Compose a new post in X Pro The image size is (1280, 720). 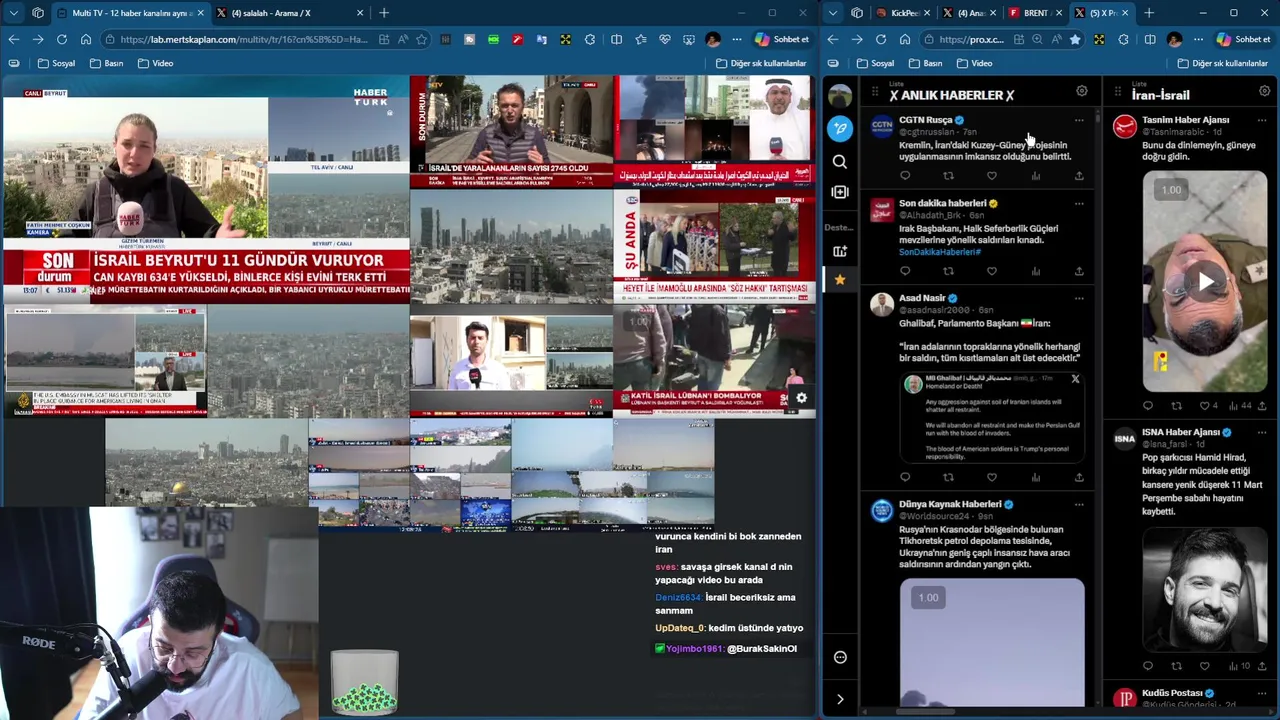point(840,128)
